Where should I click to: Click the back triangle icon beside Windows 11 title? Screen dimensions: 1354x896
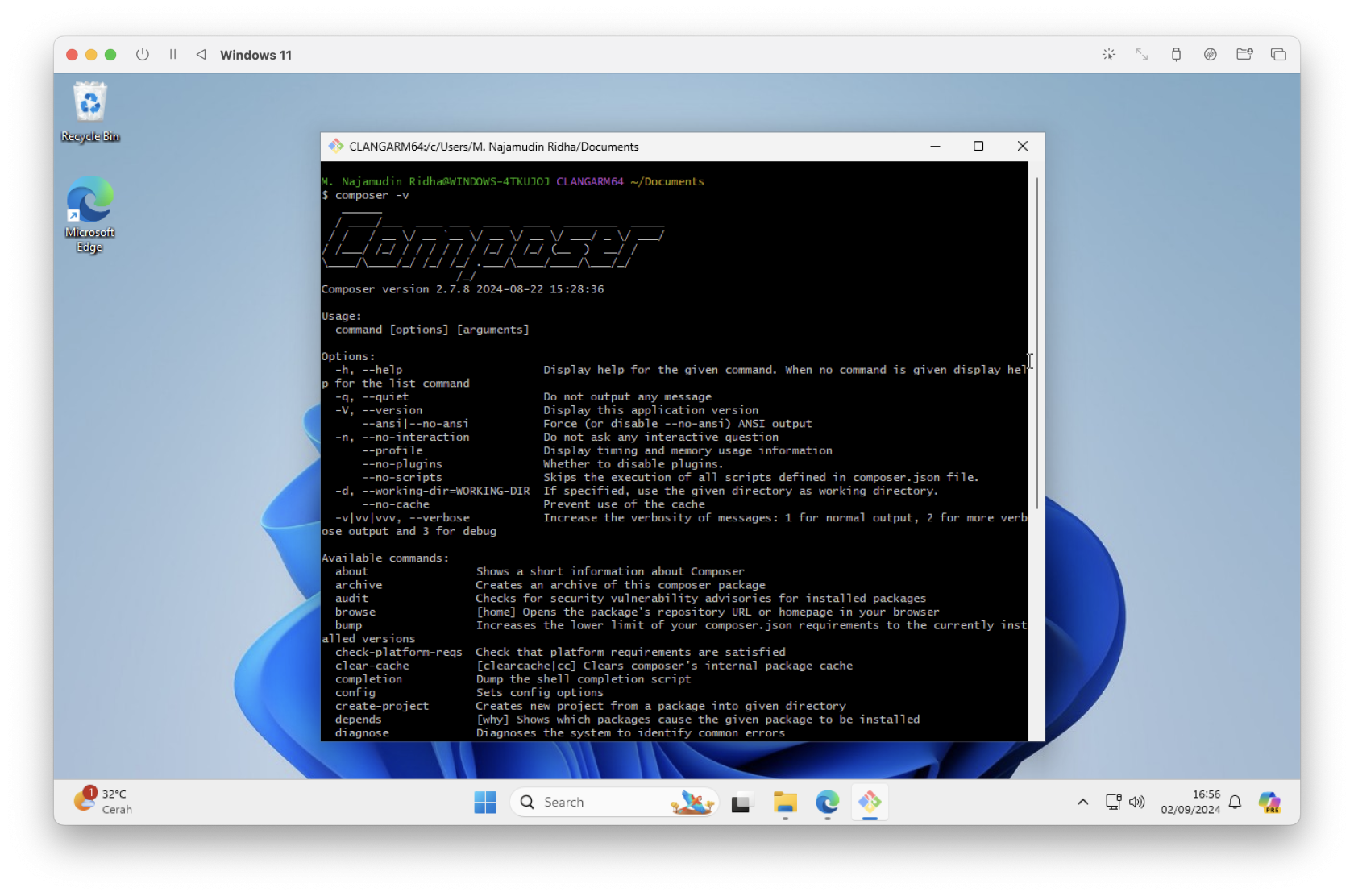pyautogui.click(x=201, y=54)
